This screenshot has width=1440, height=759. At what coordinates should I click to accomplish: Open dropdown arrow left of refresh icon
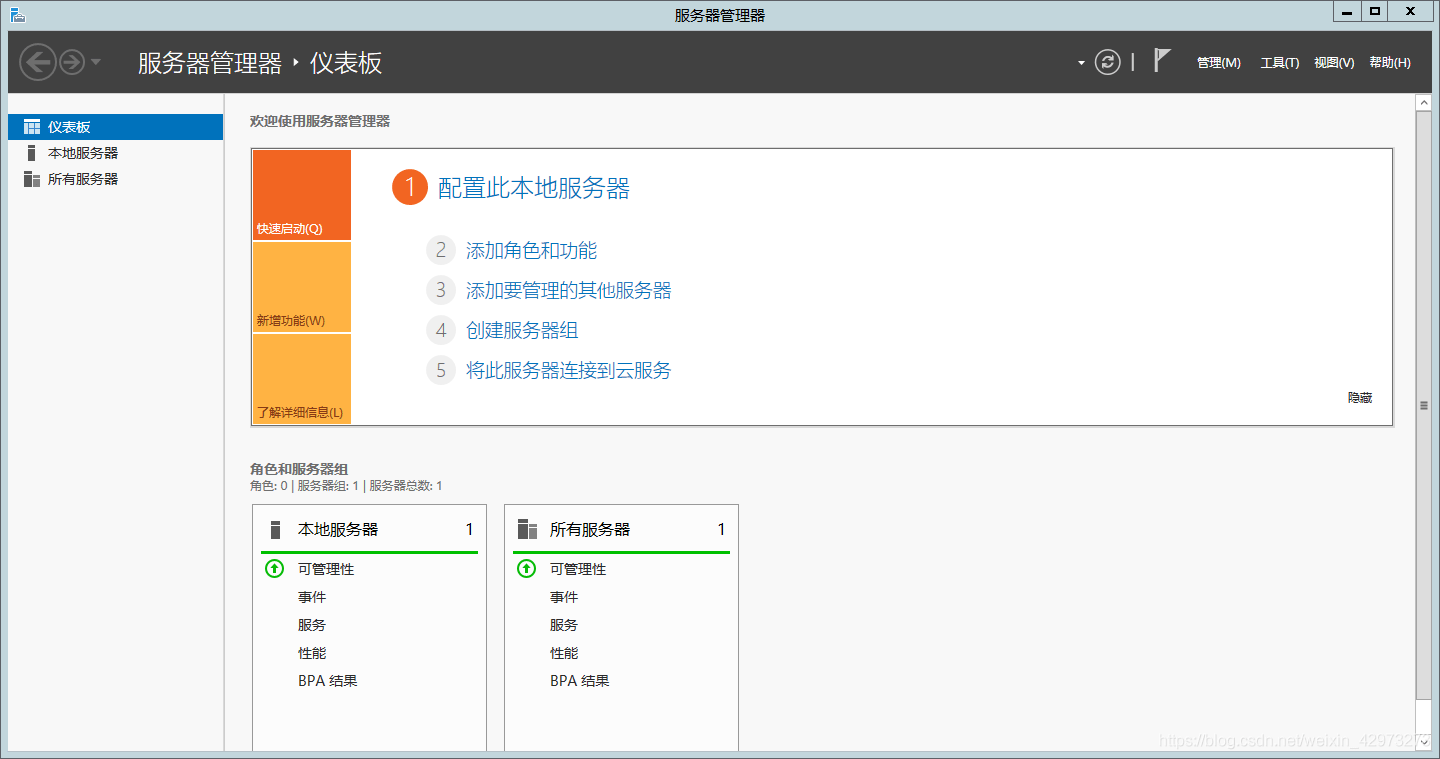(1081, 63)
